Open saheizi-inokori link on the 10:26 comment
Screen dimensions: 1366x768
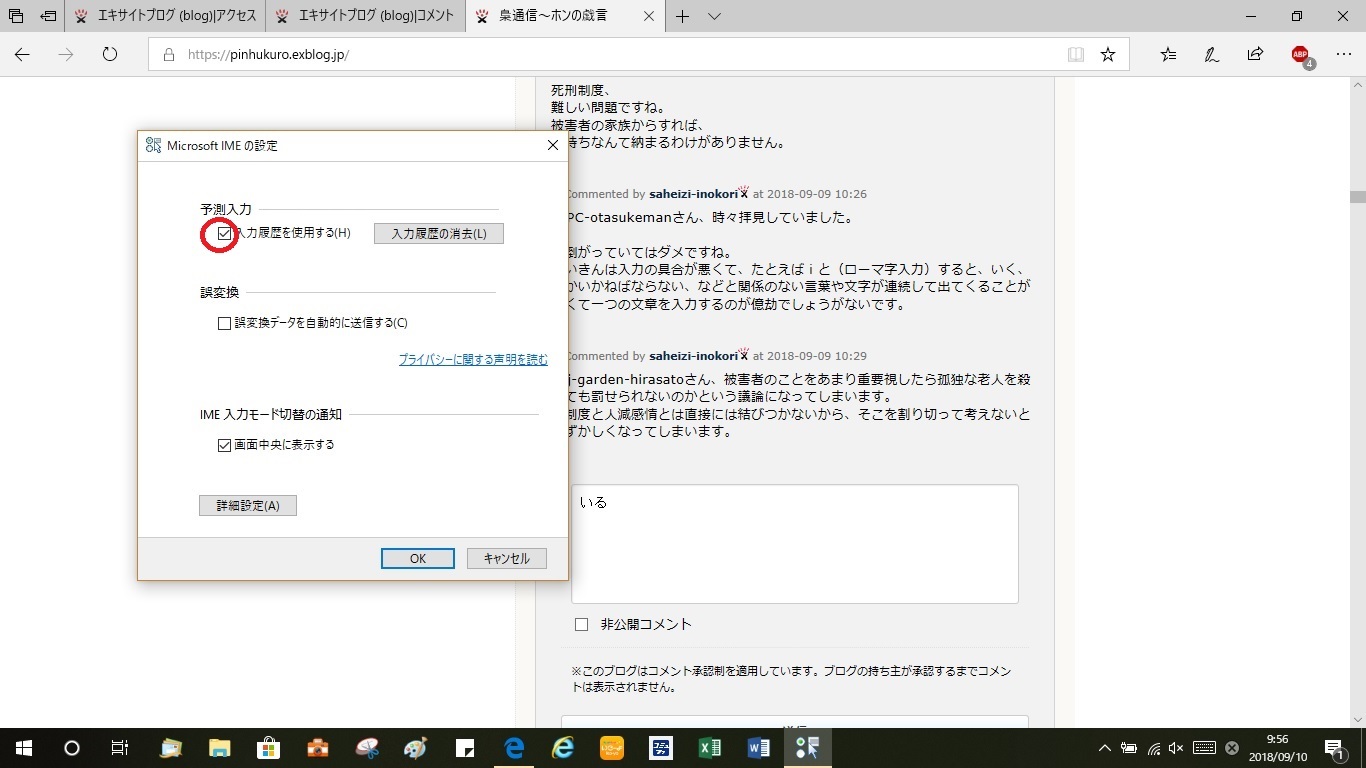(692, 194)
